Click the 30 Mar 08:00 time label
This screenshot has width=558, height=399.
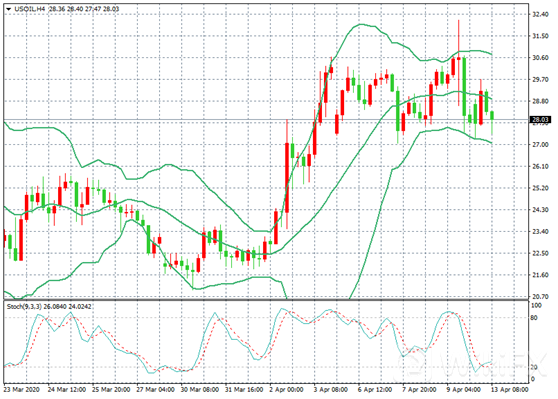pos(200,390)
